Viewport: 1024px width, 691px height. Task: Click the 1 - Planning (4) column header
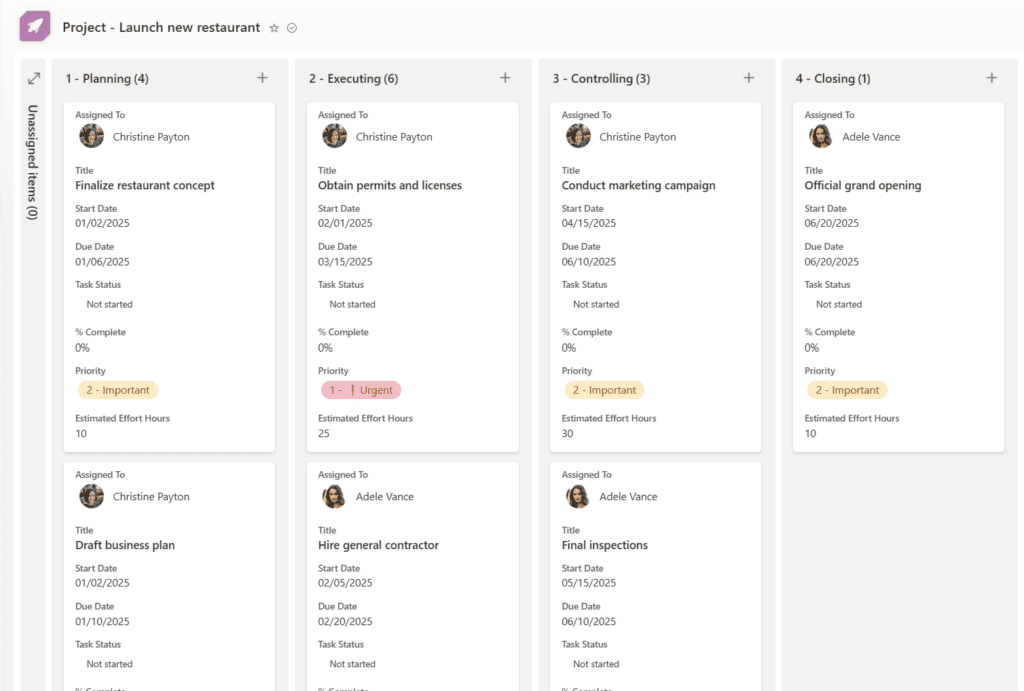coord(107,78)
